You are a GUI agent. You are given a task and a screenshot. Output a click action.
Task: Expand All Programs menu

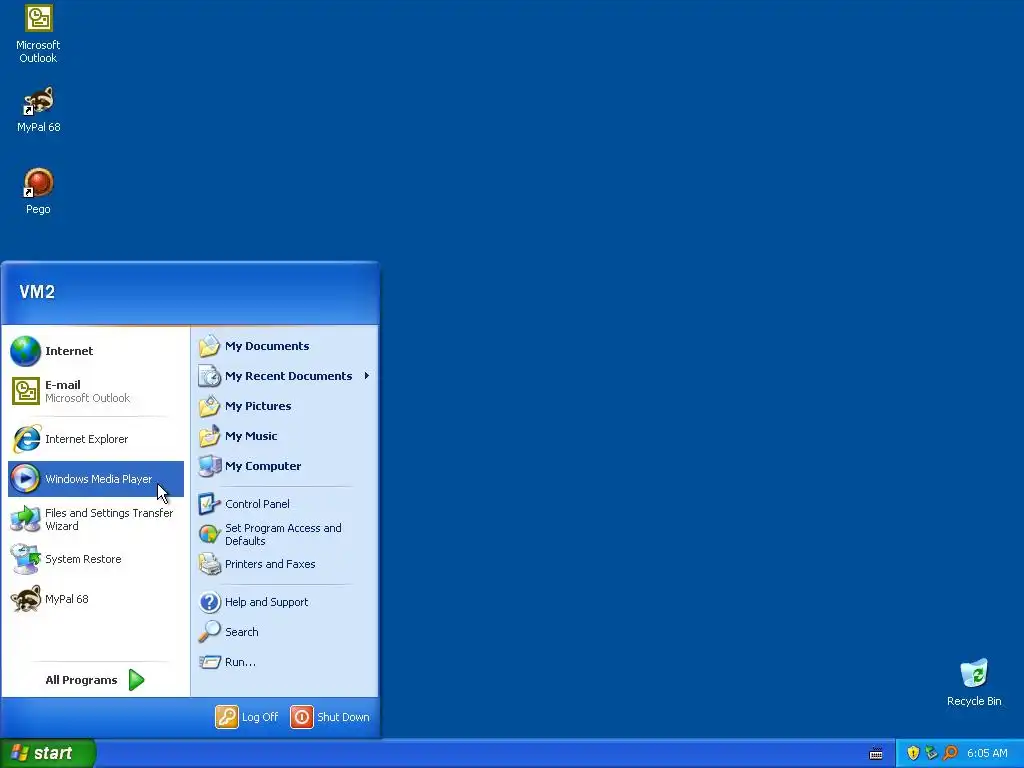pos(95,680)
